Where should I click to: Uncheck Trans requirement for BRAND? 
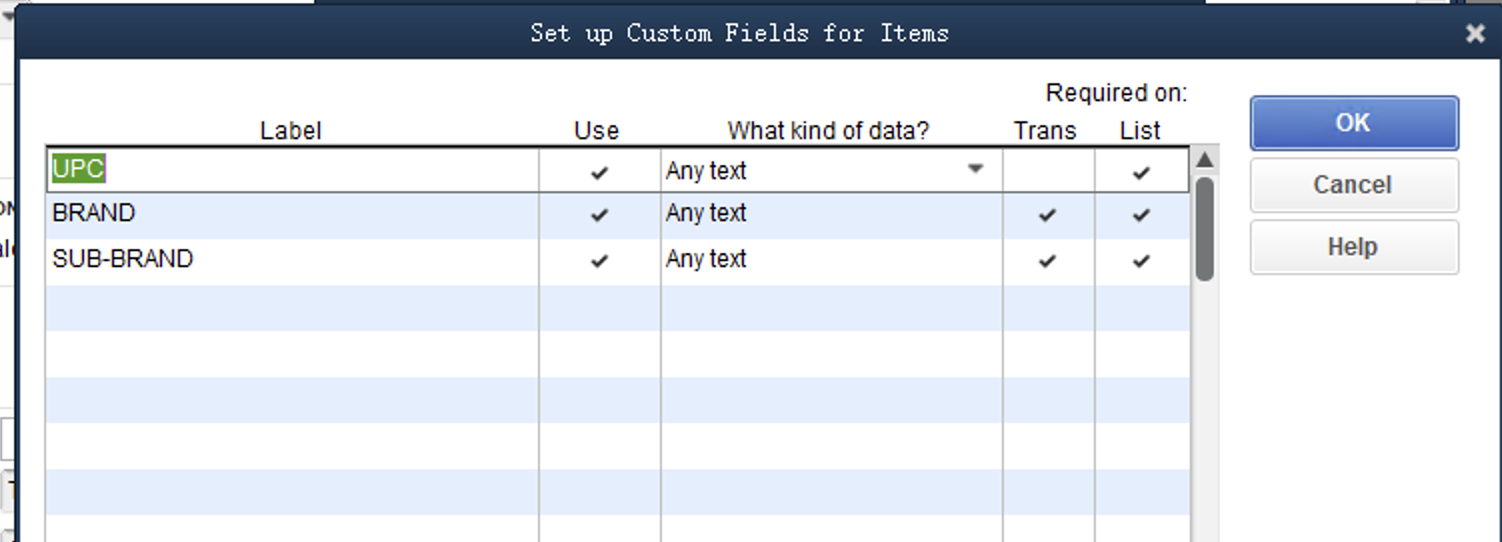[x=1047, y=215]
